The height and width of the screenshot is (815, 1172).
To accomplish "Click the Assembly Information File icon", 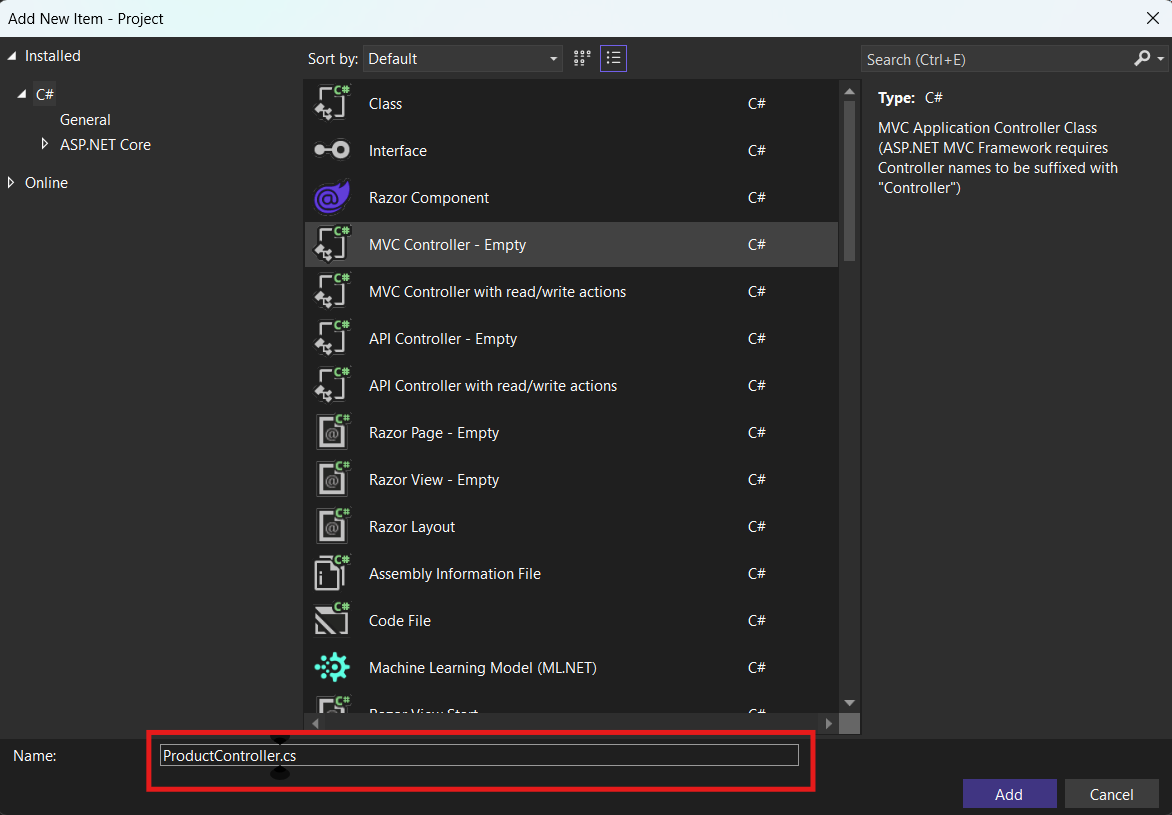I will tap(332, 574).
